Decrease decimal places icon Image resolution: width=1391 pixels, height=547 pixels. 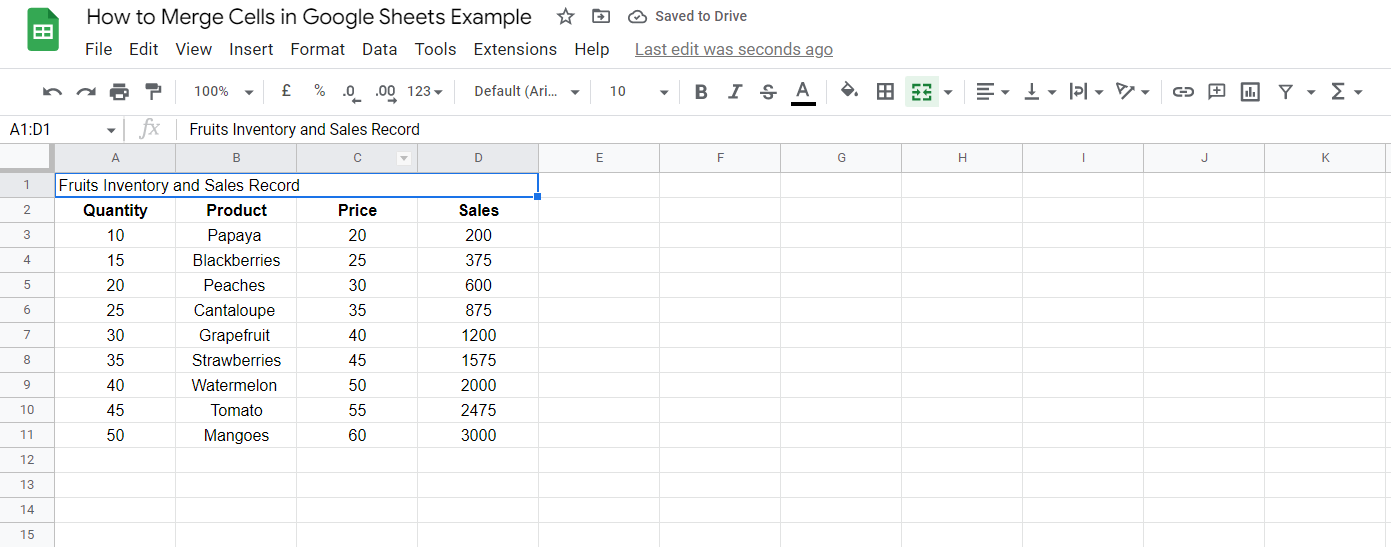[x=350, y=91]
